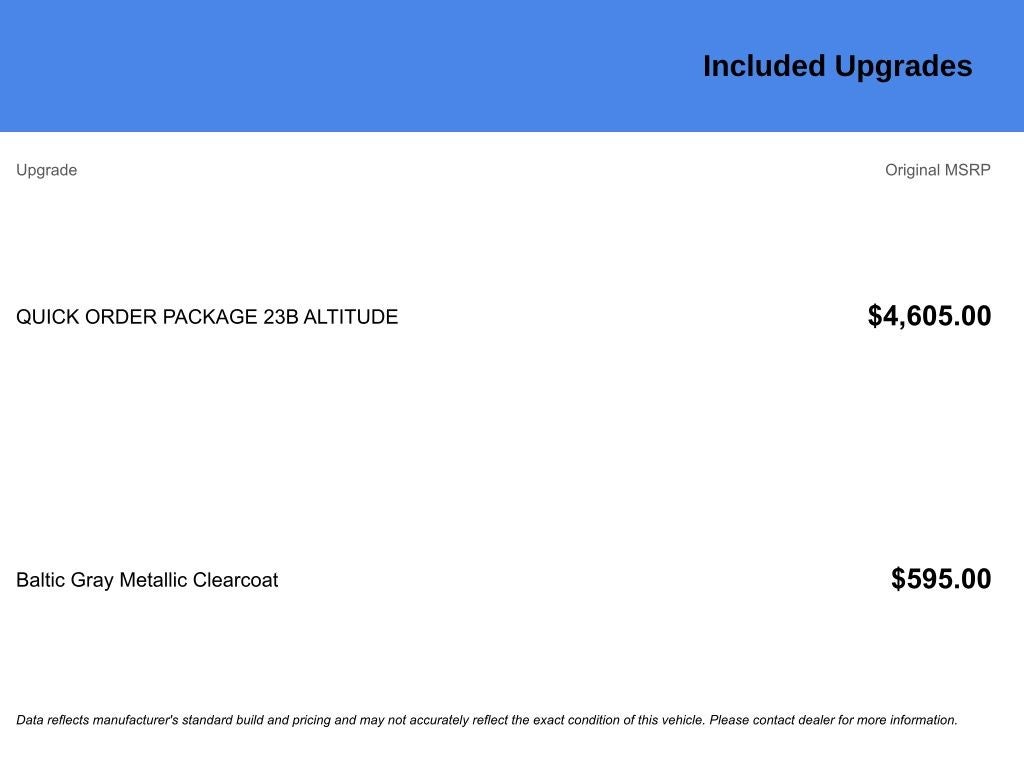
Task: Click the word Upgrades in the heading
Action: click(x=904, y=67)
